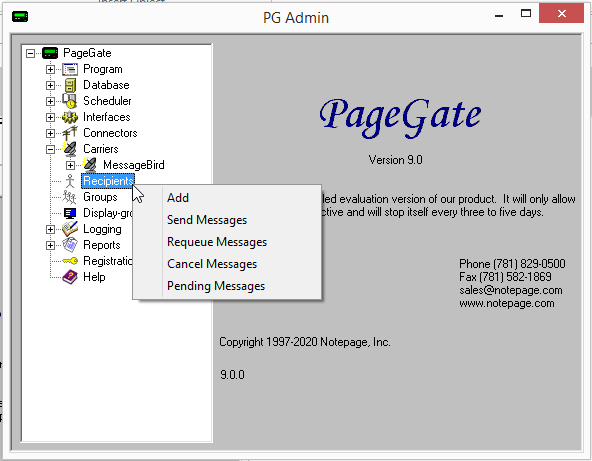
Task: Close the PG Admin window
Action: pyautogui.click(x=561, y=14)
